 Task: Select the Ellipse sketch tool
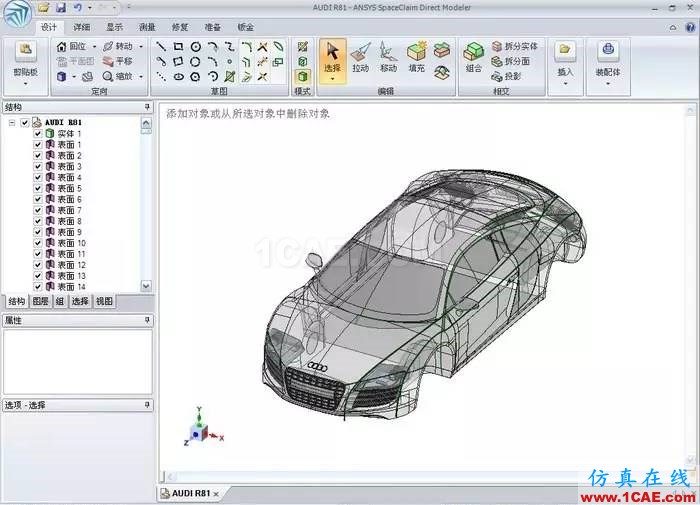point(179,76)
